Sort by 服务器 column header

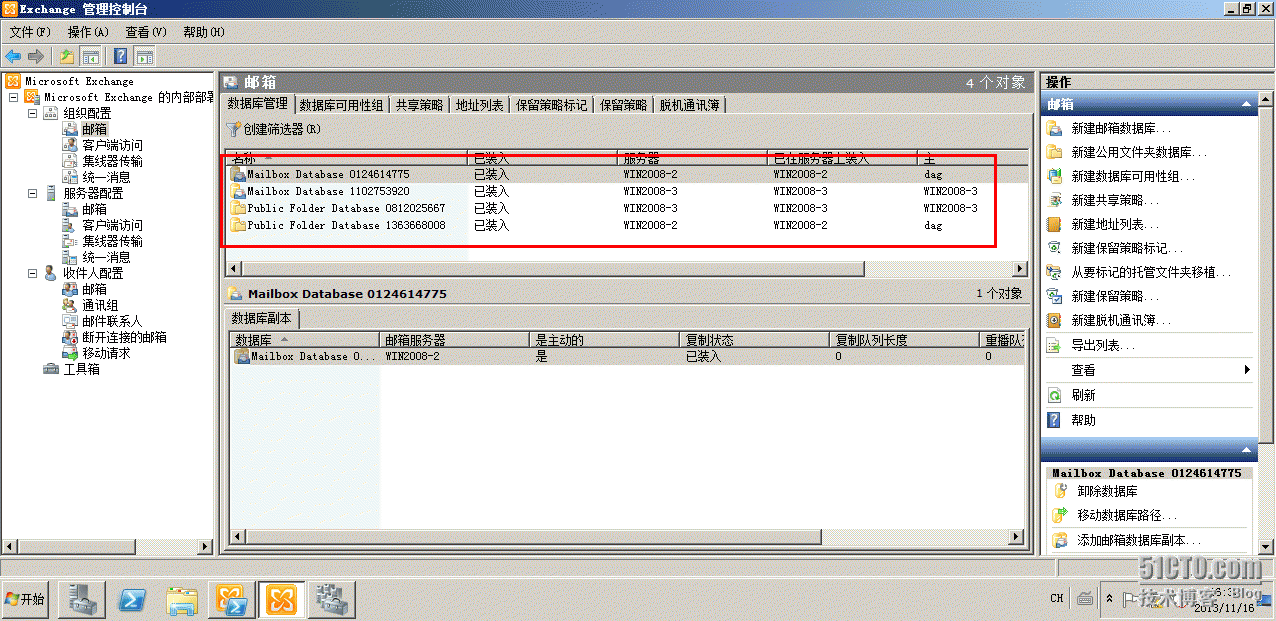pyautogui.click(x=692, y=158)
